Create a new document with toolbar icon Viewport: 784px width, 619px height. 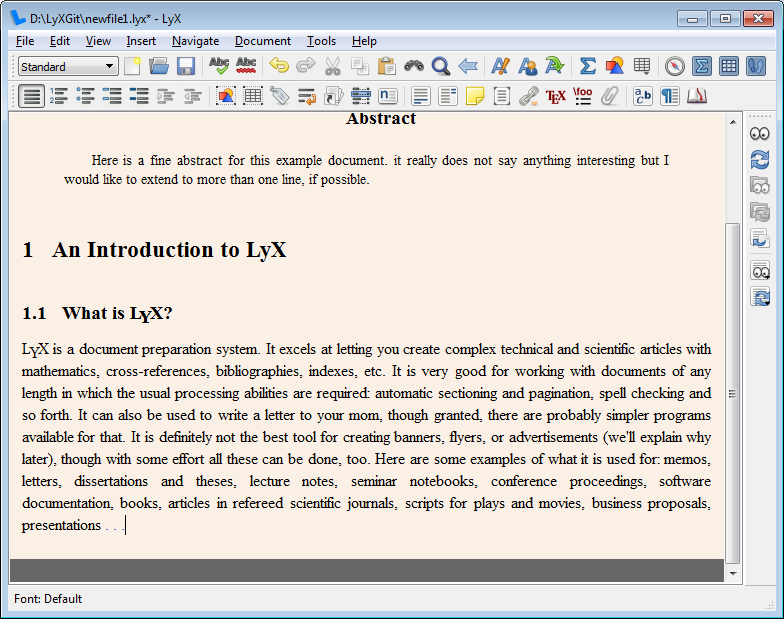click(132, 66)
